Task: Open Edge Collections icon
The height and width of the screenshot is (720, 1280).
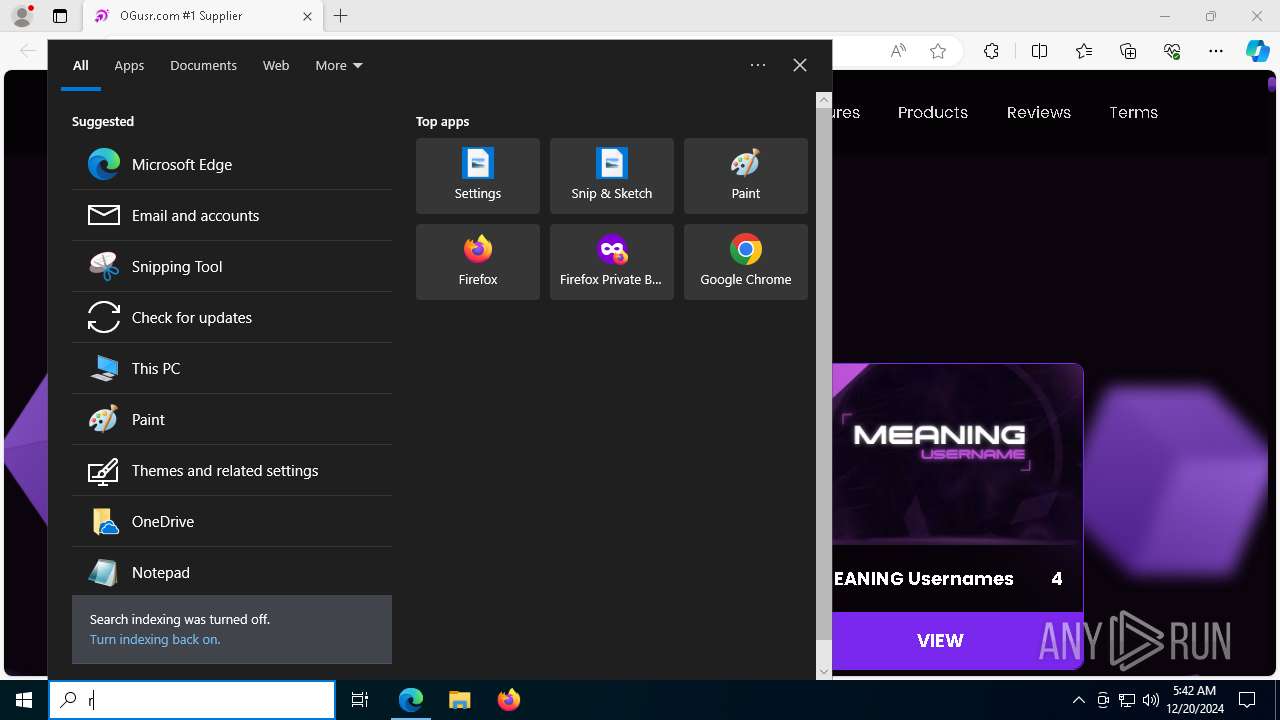Action: (x=1128, y=51)
